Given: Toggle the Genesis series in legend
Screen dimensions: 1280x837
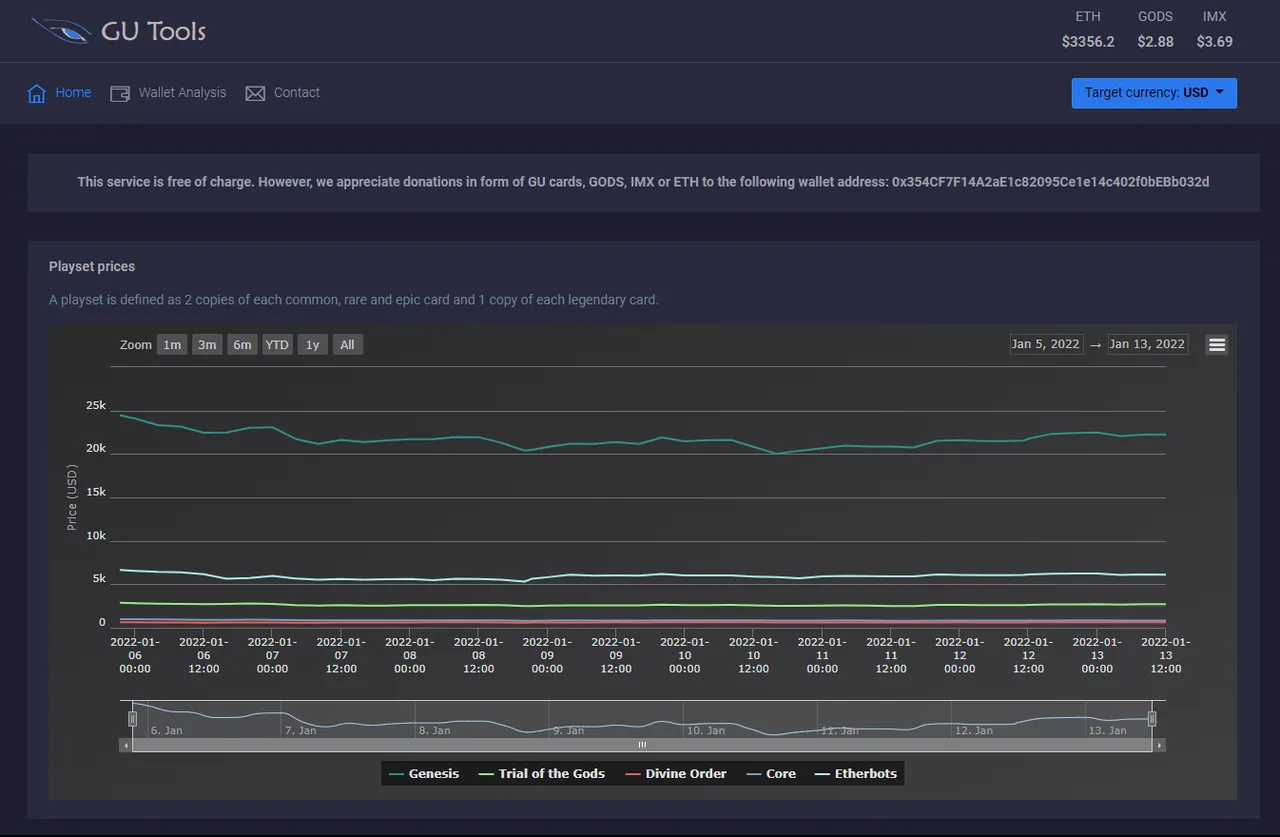Looking at the screenshot, I should (423, 774).
